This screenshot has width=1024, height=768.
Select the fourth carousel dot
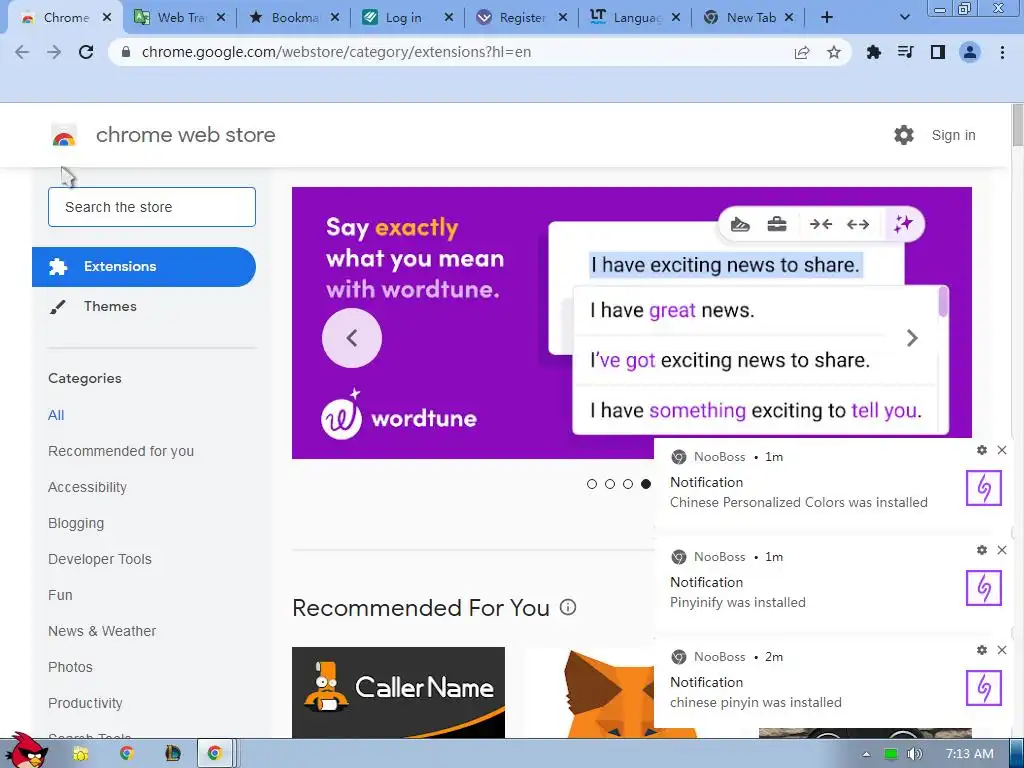[x=646, y=484]
